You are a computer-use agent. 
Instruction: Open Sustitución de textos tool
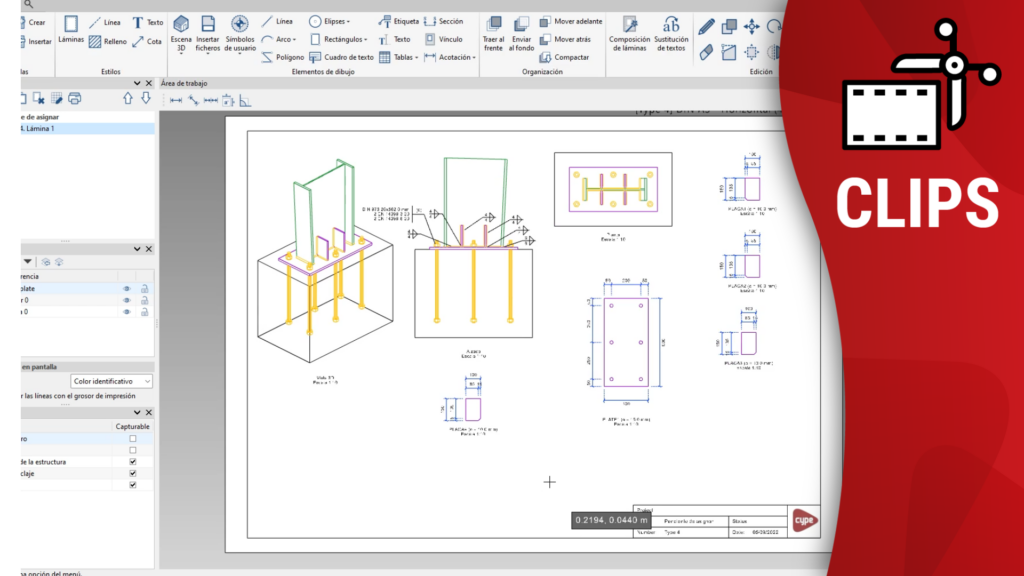coord(670,32)
